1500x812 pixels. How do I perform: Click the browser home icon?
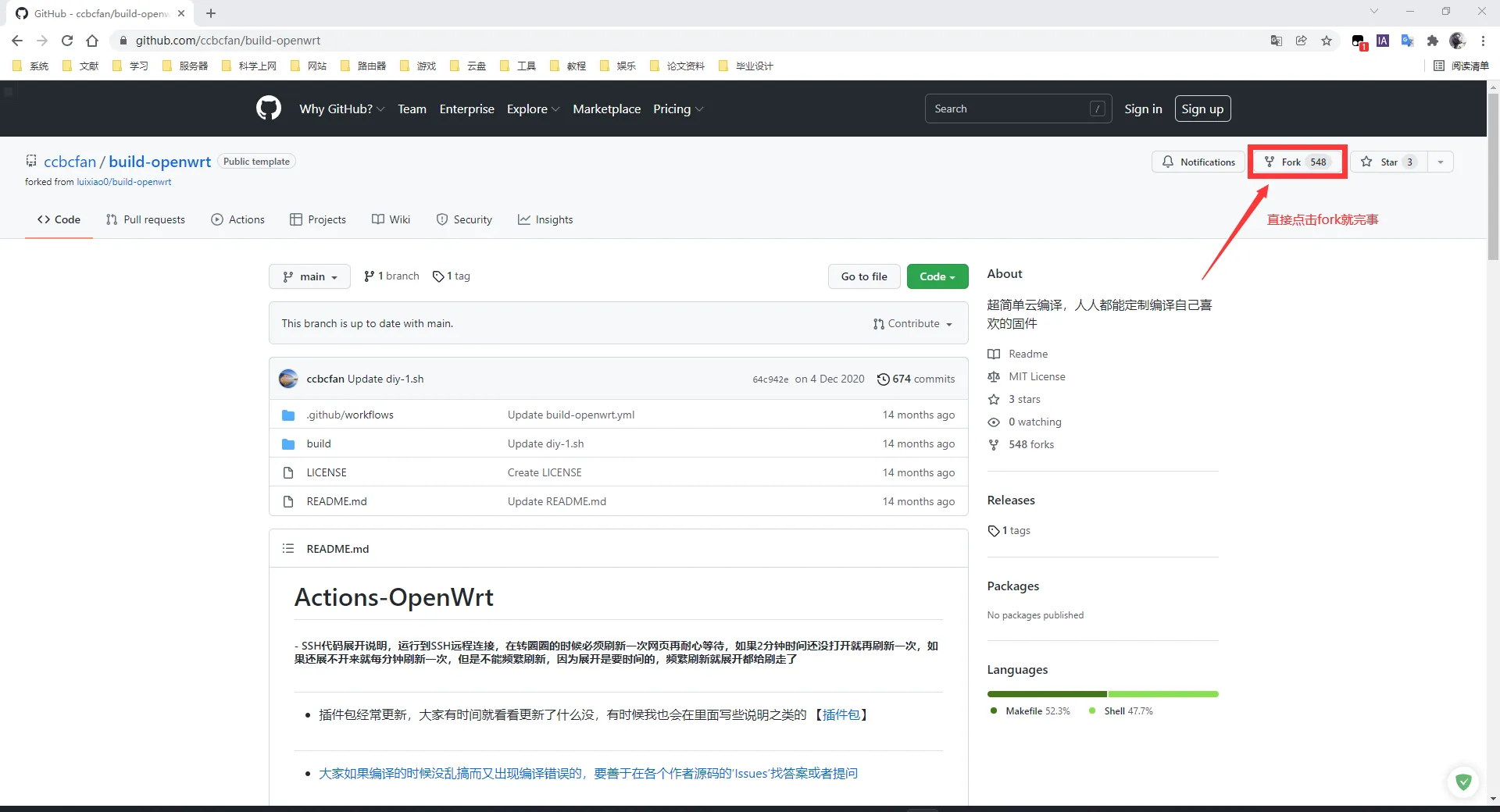pos(92,41)
